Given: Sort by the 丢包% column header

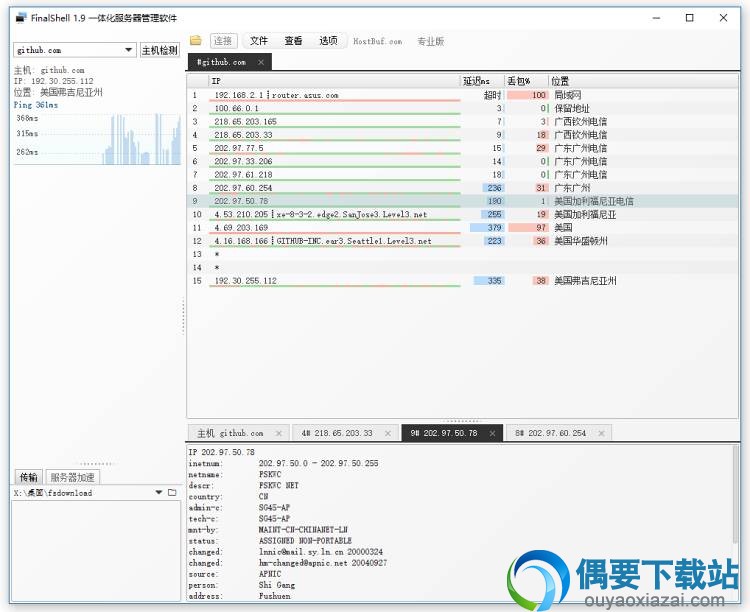Looking at the screenshot, I should [526, 81].
